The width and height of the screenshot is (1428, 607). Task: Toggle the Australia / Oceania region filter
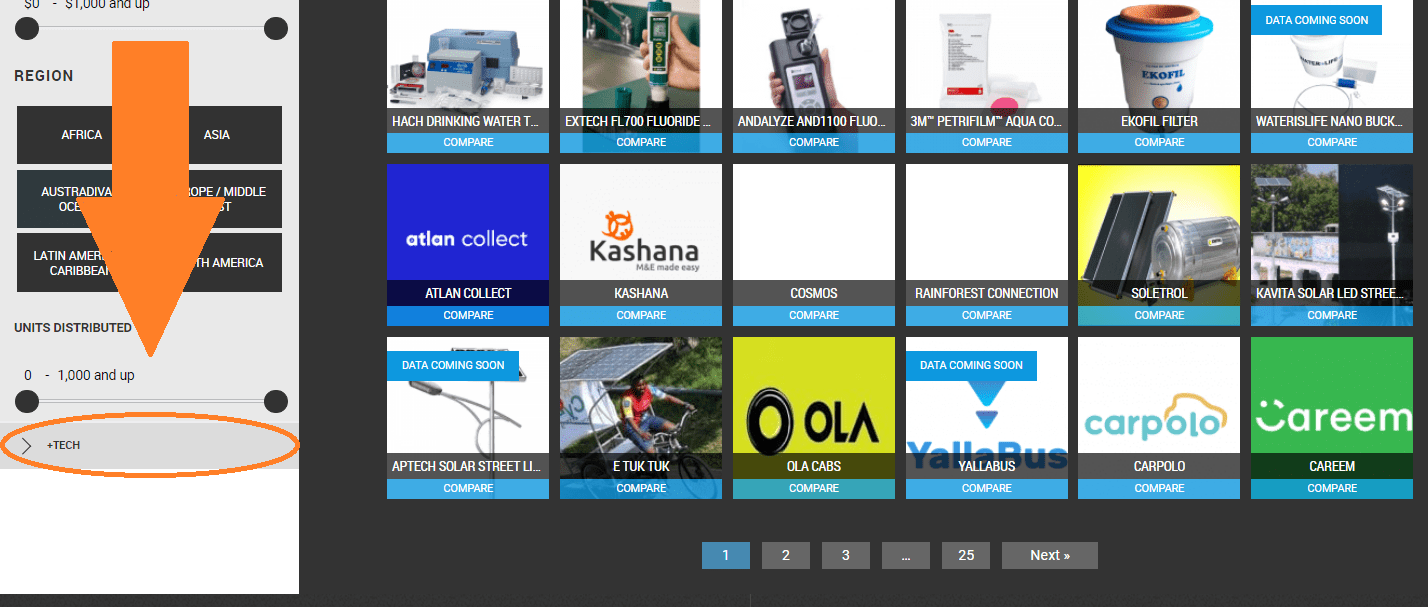[x=82, y=199]
